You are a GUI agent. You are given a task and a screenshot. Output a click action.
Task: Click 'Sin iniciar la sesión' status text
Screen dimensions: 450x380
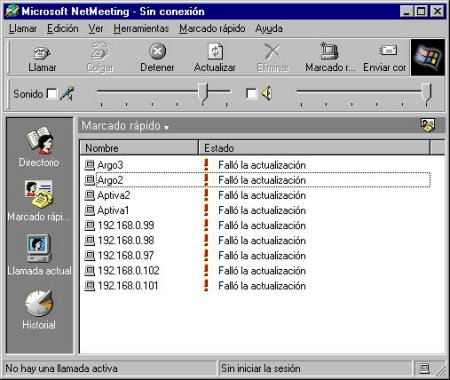[261, 368]
